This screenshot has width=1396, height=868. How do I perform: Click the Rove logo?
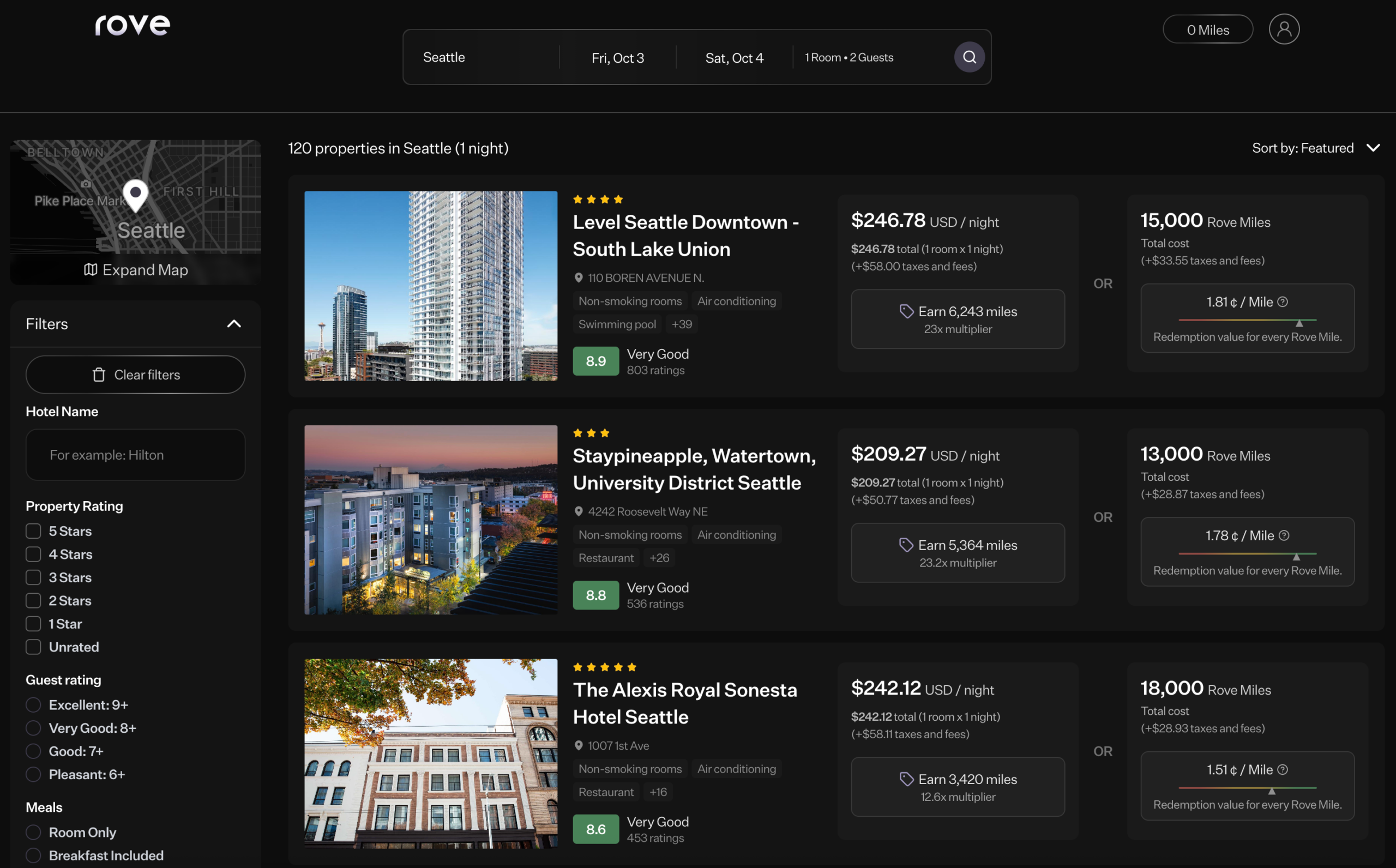133,25
